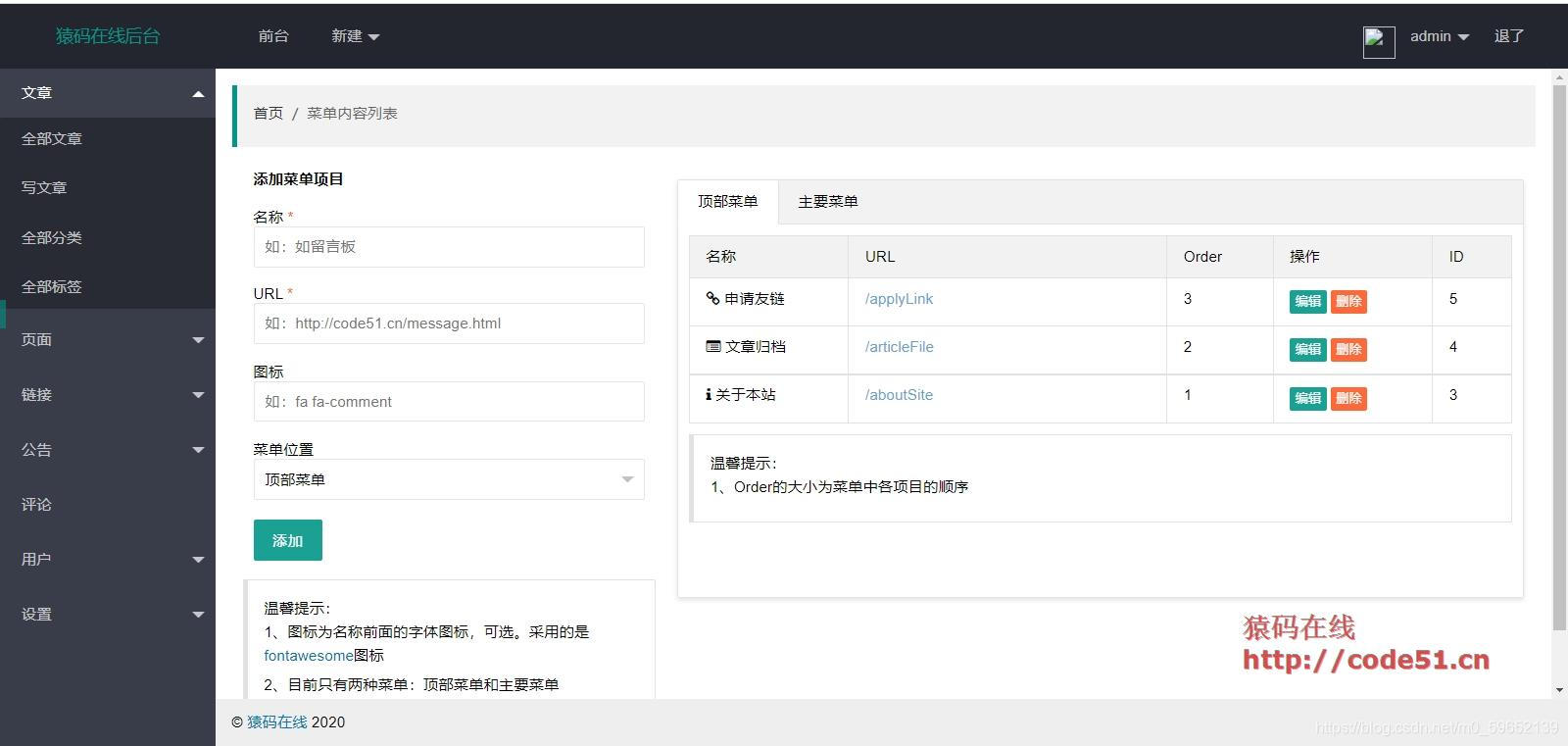Click the link icon beside 申请友链
The width and height of the screenshot is (1568, 746).
tap(712, 298)
